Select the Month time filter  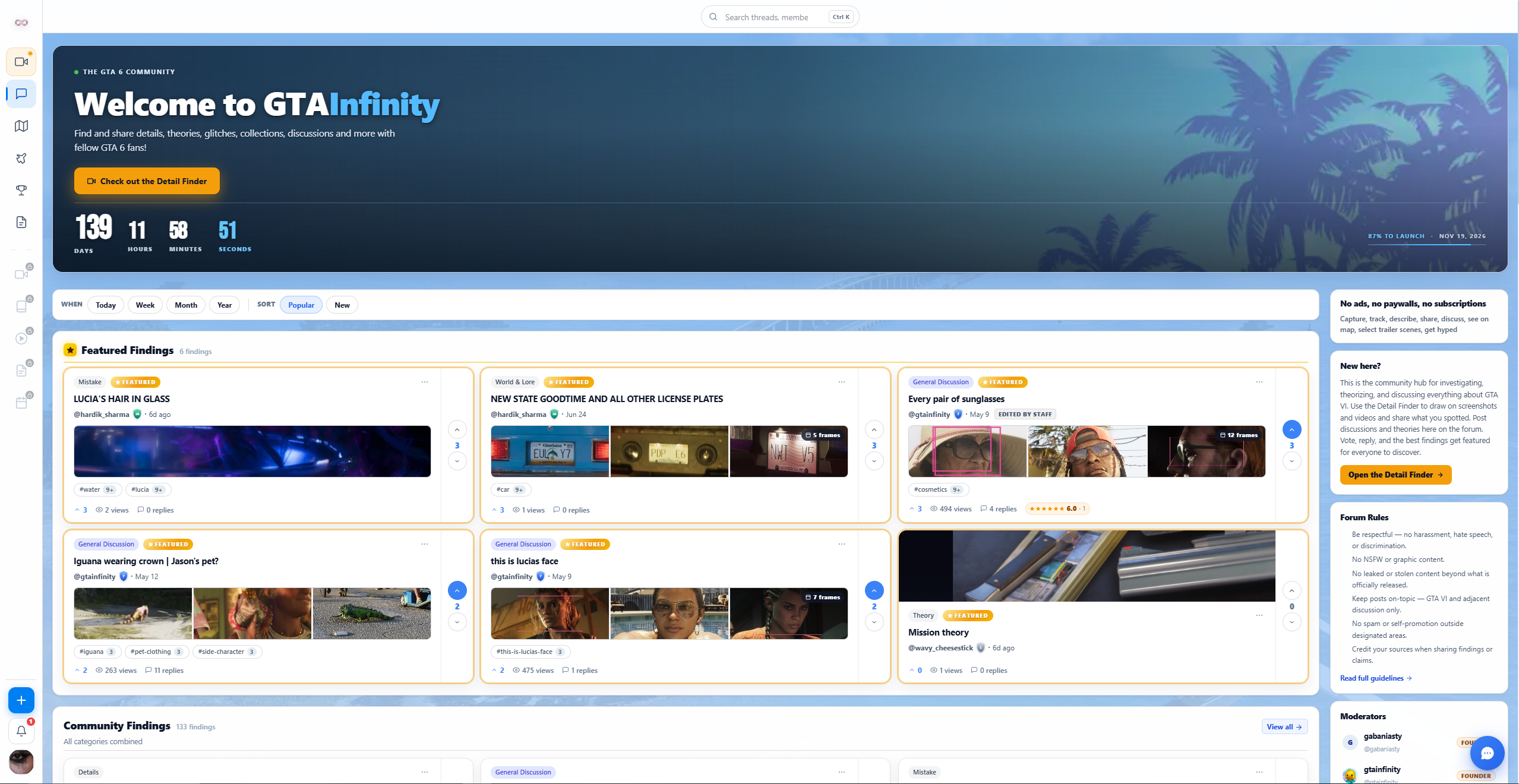pos(186,305)
